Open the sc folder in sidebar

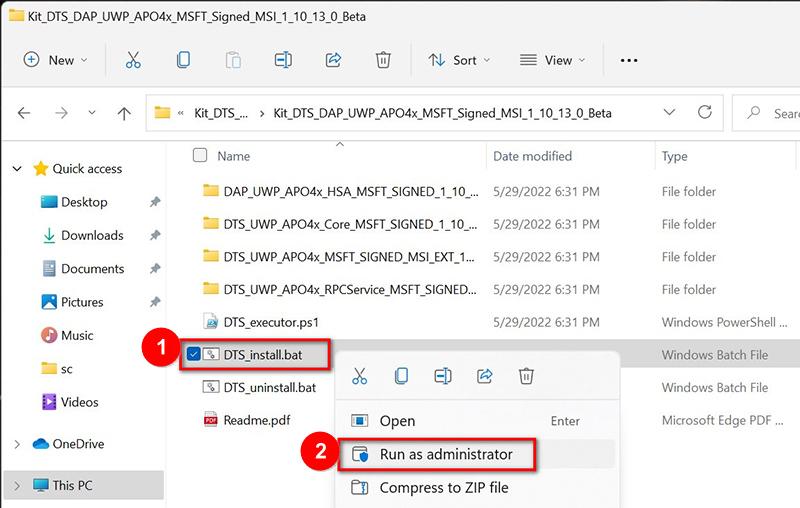(x=67, y=369)
